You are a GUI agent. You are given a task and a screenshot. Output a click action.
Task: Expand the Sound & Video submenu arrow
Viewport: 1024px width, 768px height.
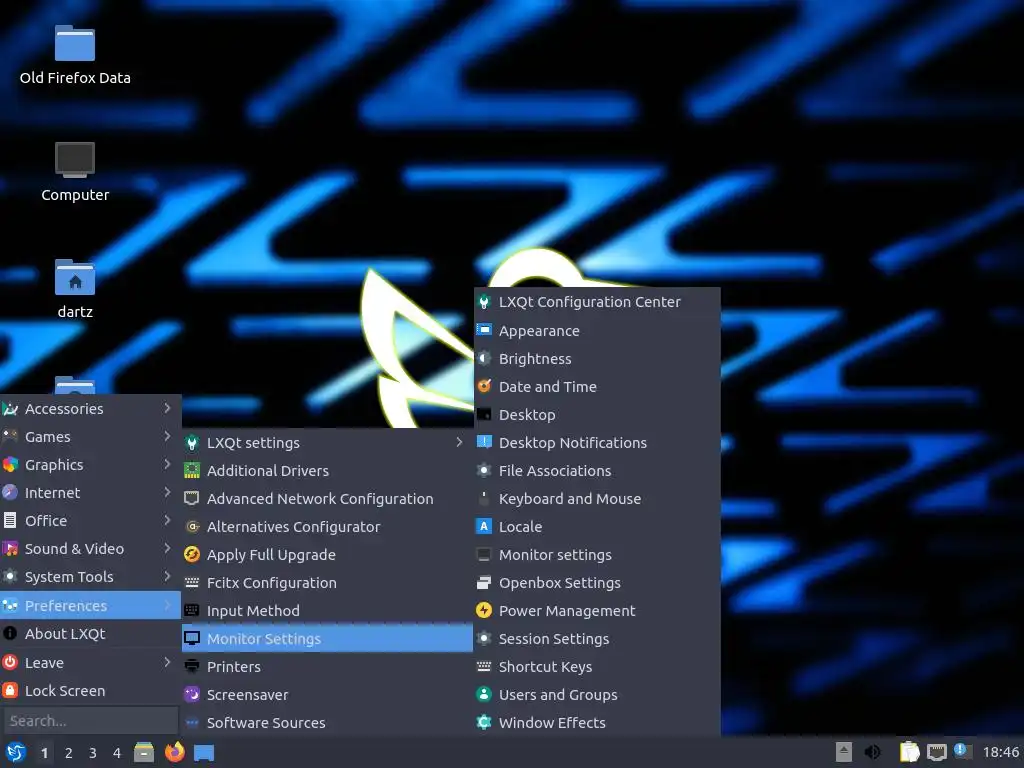[167, 549]
